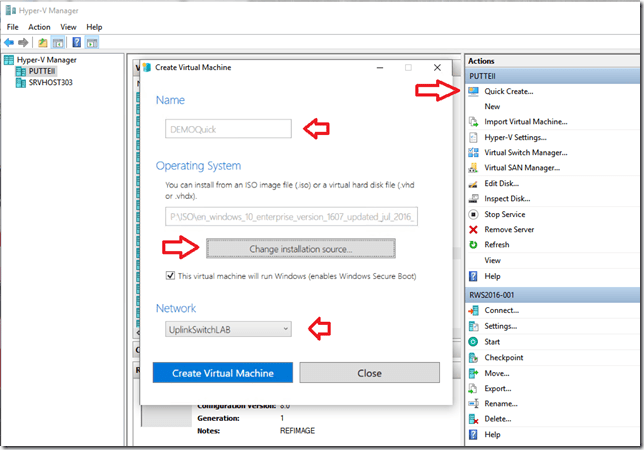The width and height of the screenshot is (644, 450).
Task: Open the View menu
Action: pyautogui.click(x=68, y=27)
